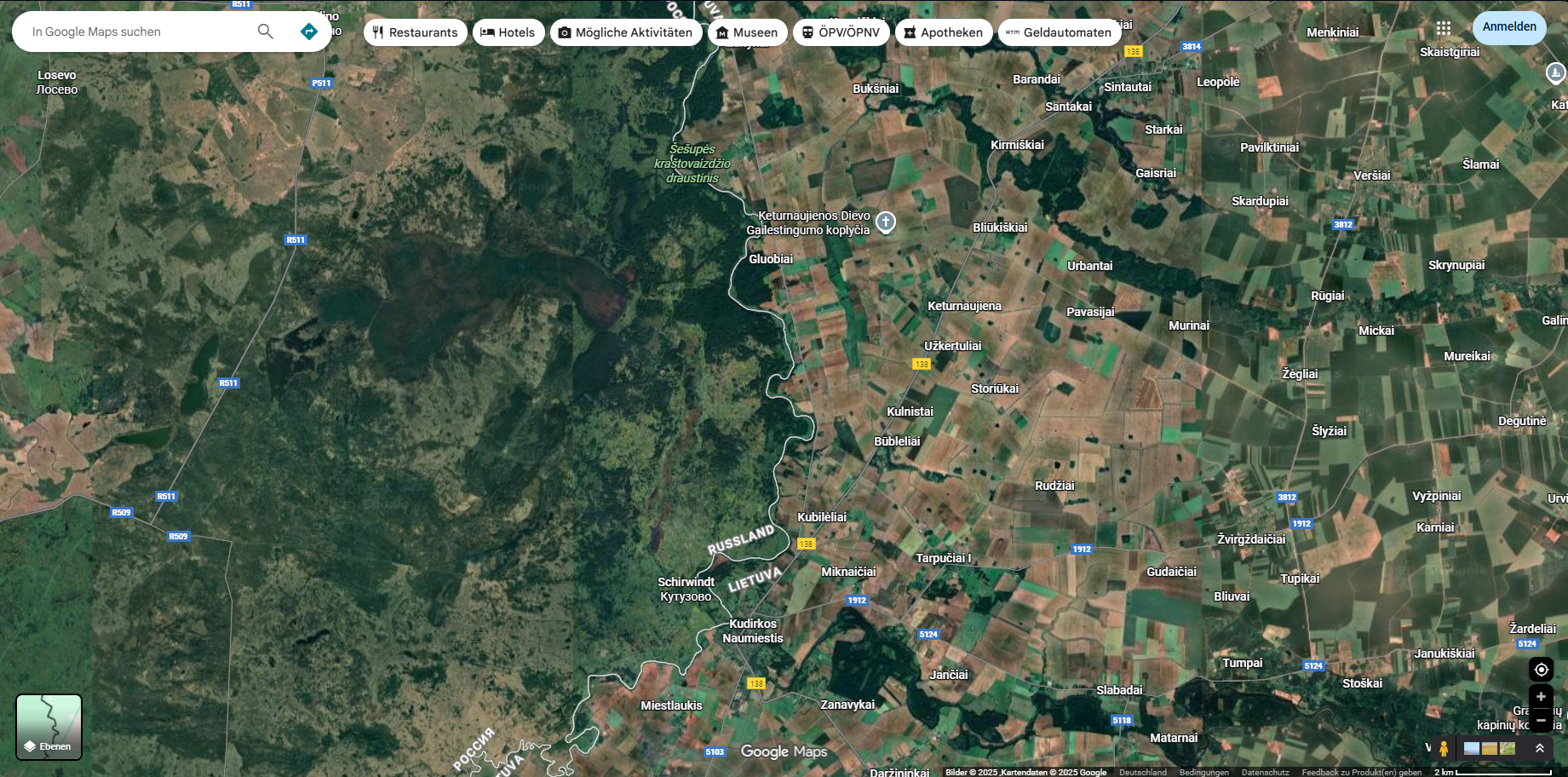Click the Pavilktiniai village label
Image resolution: width=1568 pixels, height=777 pixels.
1270,147
